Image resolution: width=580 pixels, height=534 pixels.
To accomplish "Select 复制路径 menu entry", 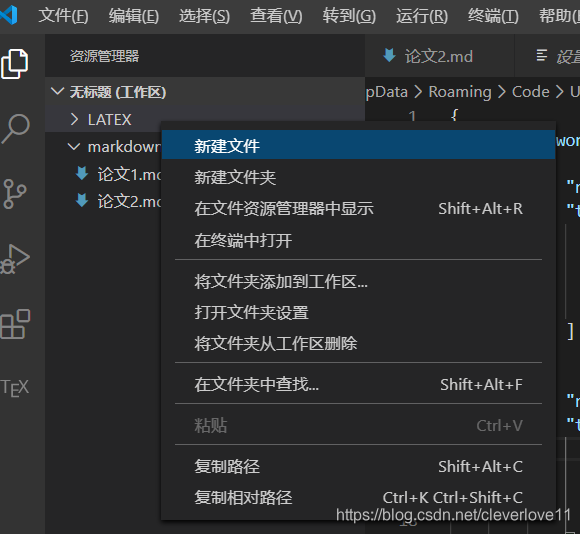I will pyautogui.click(x=358, y=467).
